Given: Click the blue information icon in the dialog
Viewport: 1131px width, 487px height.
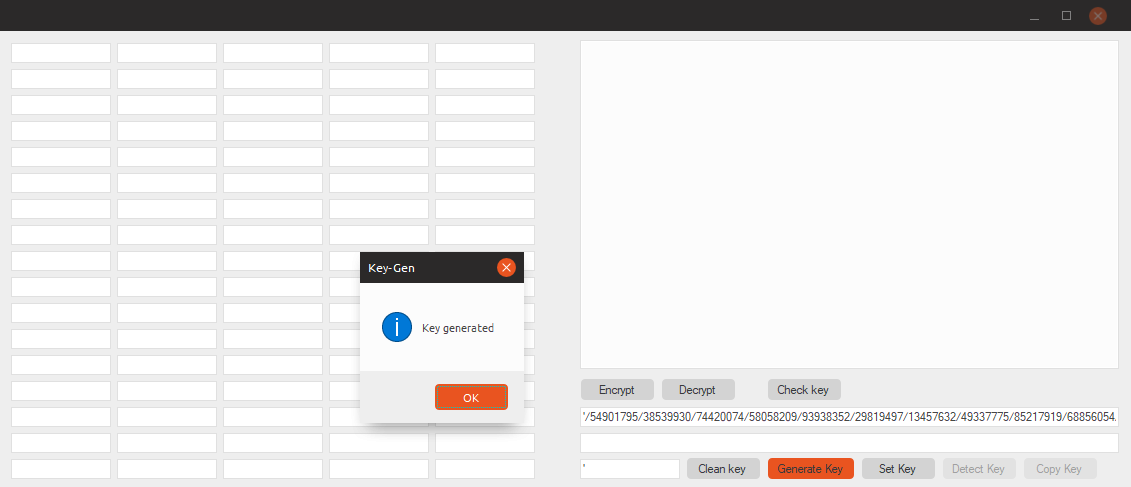Looking at the screenshot, I should pos(397,327).
